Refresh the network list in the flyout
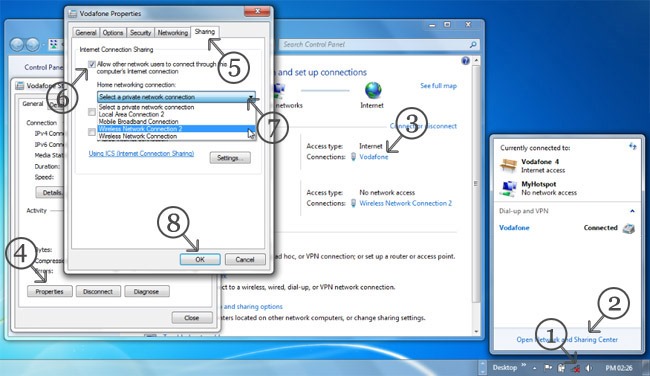650x376 pixels. click(633, 146)
